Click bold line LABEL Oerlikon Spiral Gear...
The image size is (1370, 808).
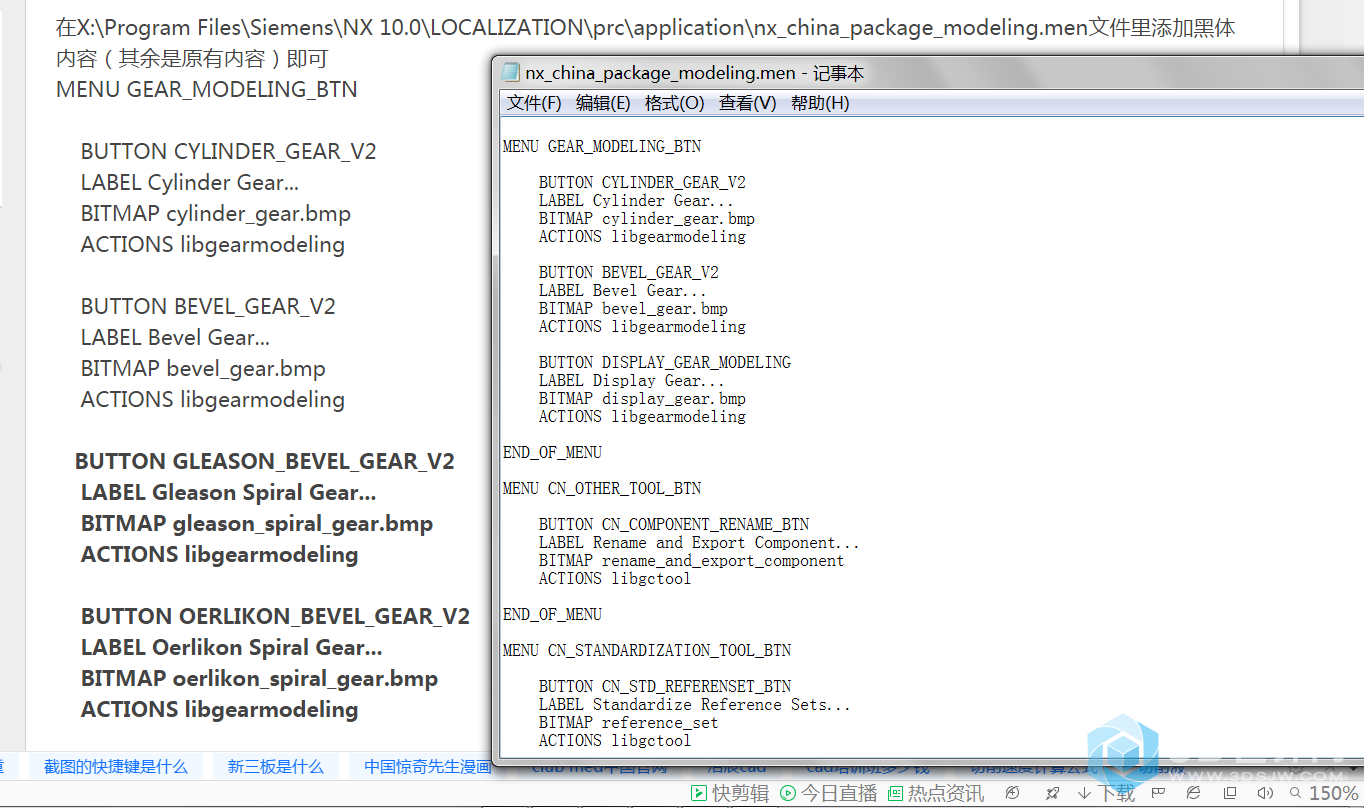(232, 647)
